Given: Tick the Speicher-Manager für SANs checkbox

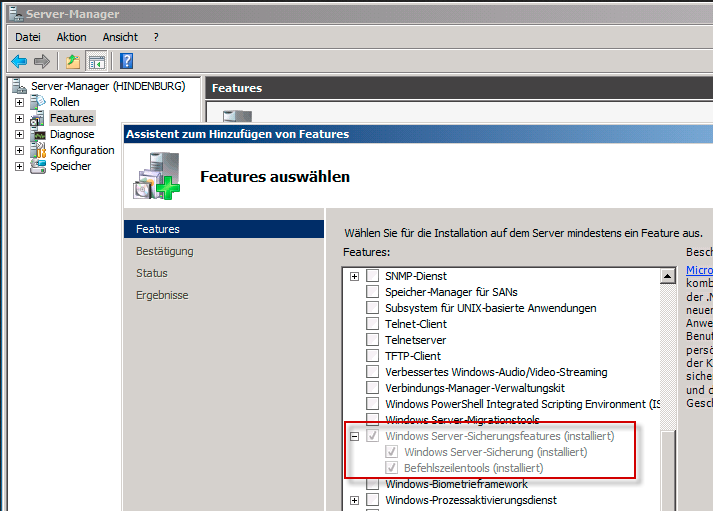Looking at the screenshot, I should (x=372, y=291).
